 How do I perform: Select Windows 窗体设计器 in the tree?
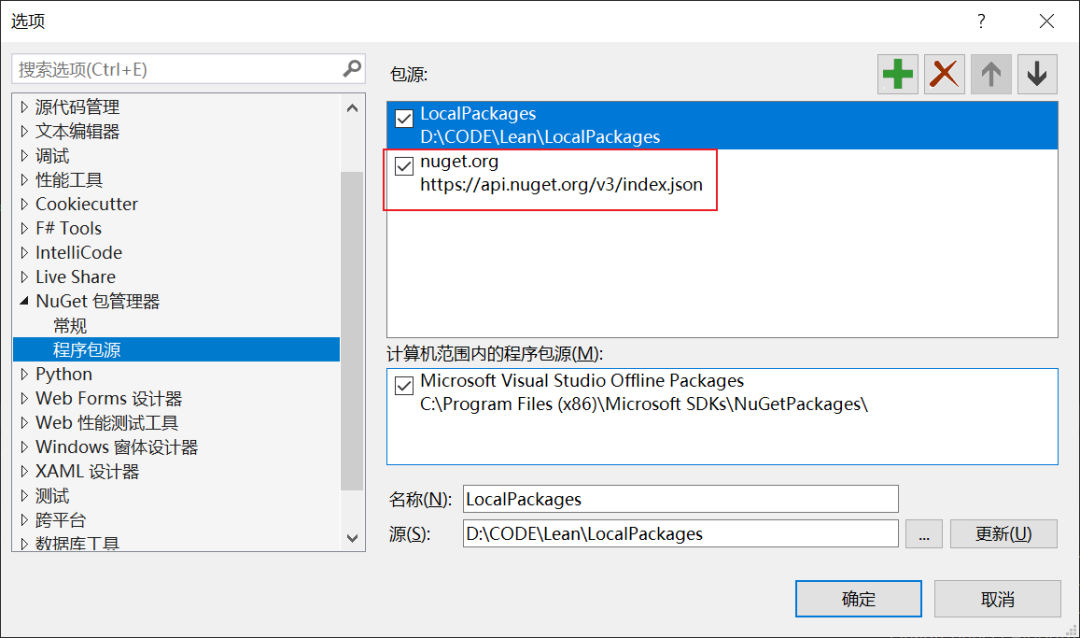coord(116,447)
